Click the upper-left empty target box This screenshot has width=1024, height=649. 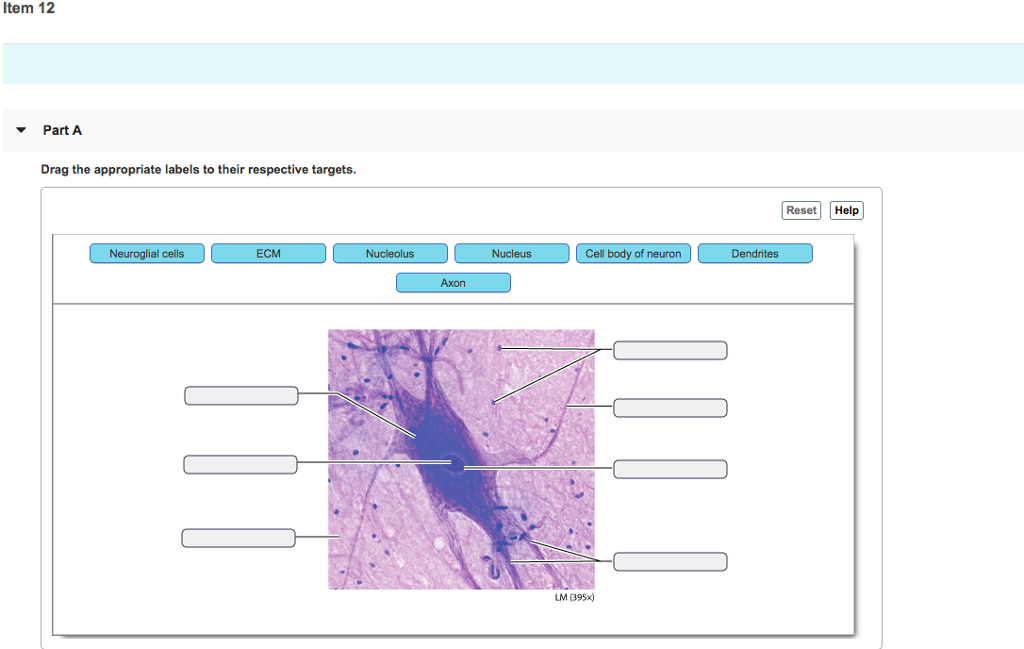click(x=241, y=396)
